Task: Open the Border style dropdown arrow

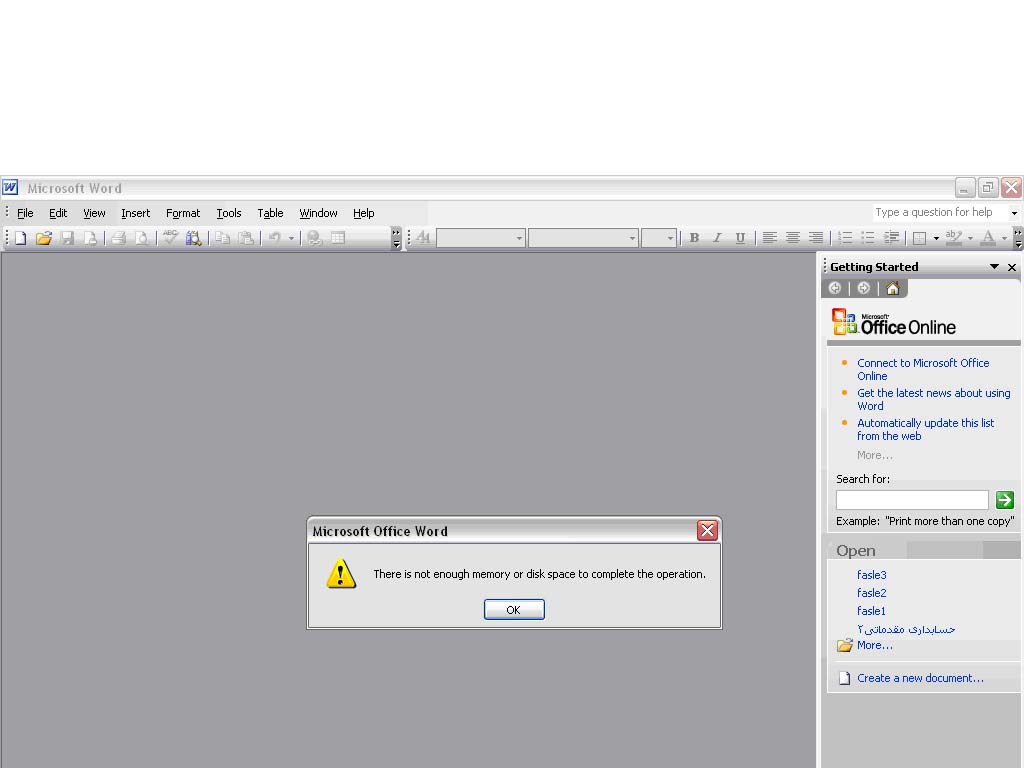Action: click(x=936, y=238)
